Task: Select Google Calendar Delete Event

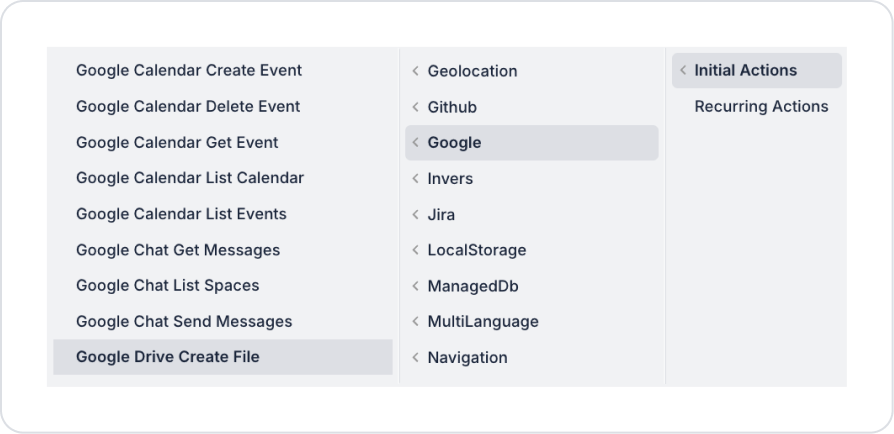Action: 223,106
